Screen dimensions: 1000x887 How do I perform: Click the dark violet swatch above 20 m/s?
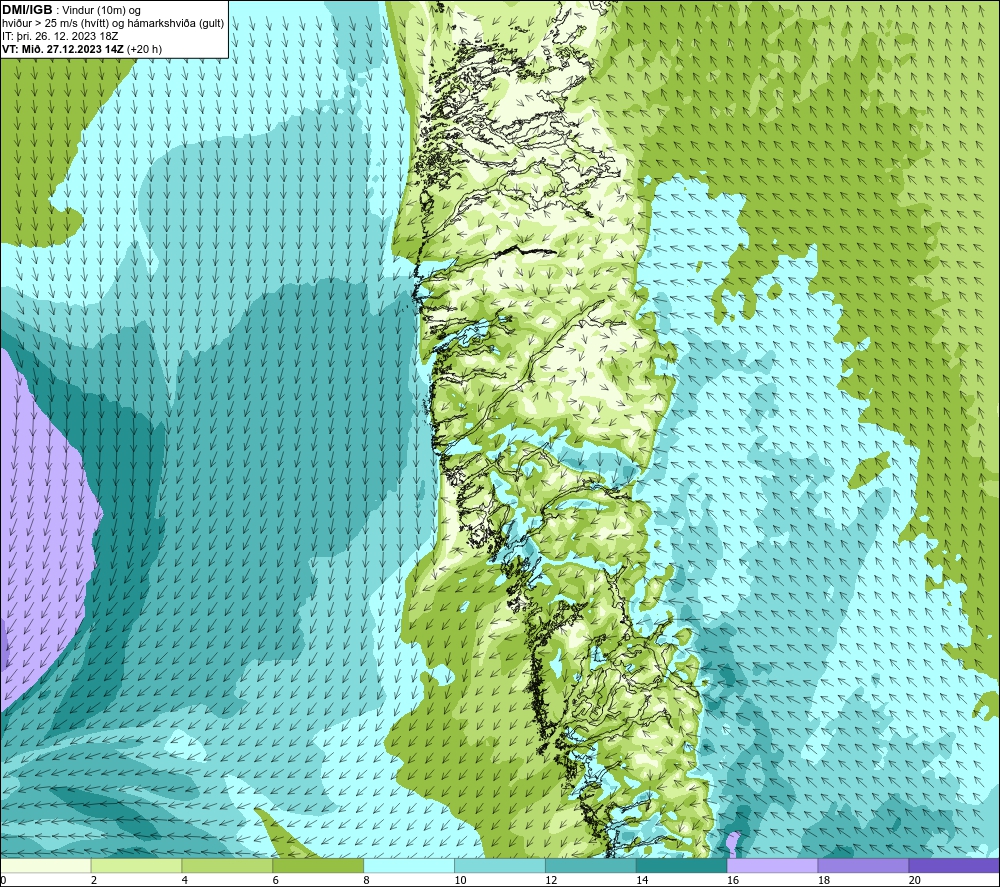pos(954,865)
